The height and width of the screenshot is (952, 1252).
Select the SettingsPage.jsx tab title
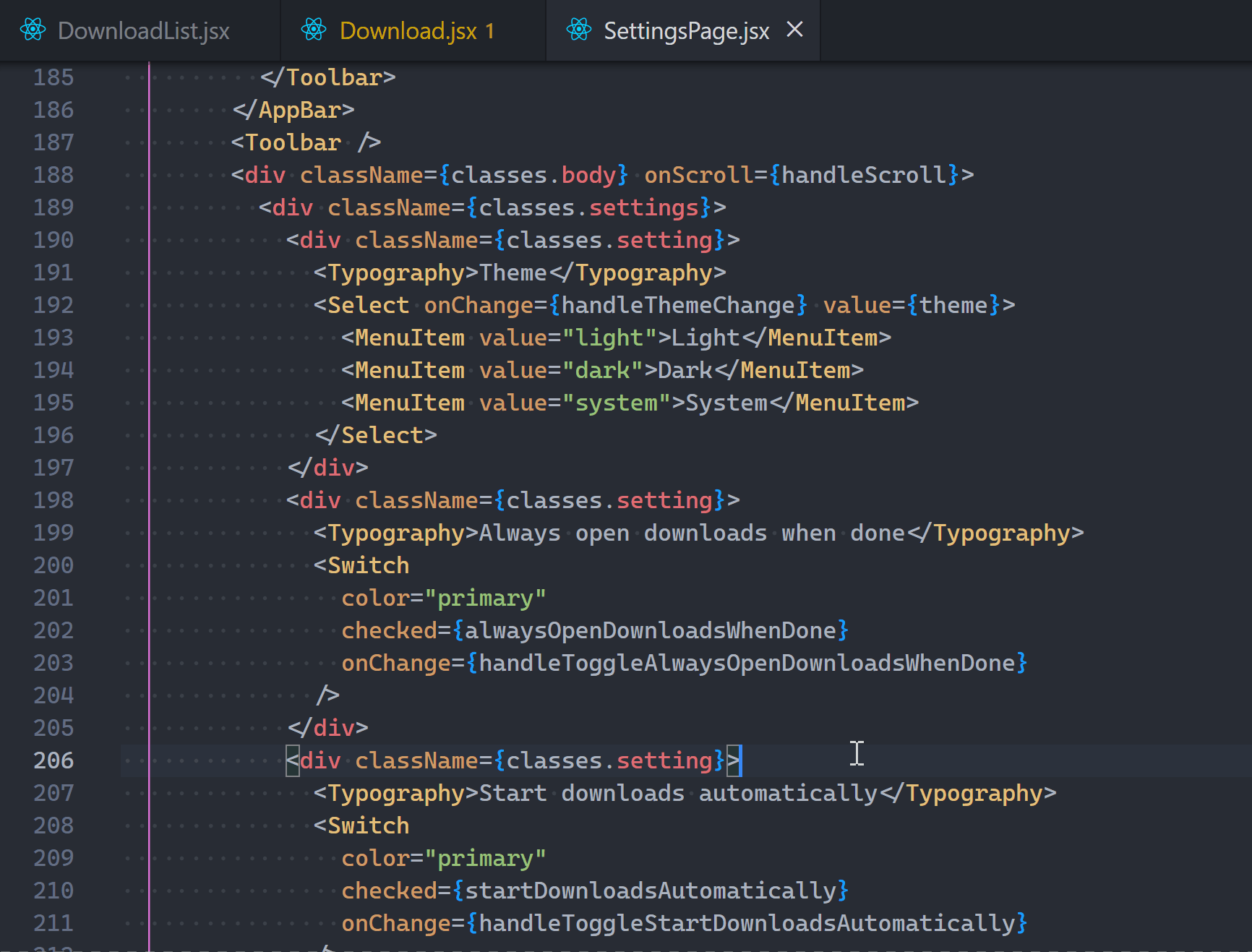(x=686, y=31)
